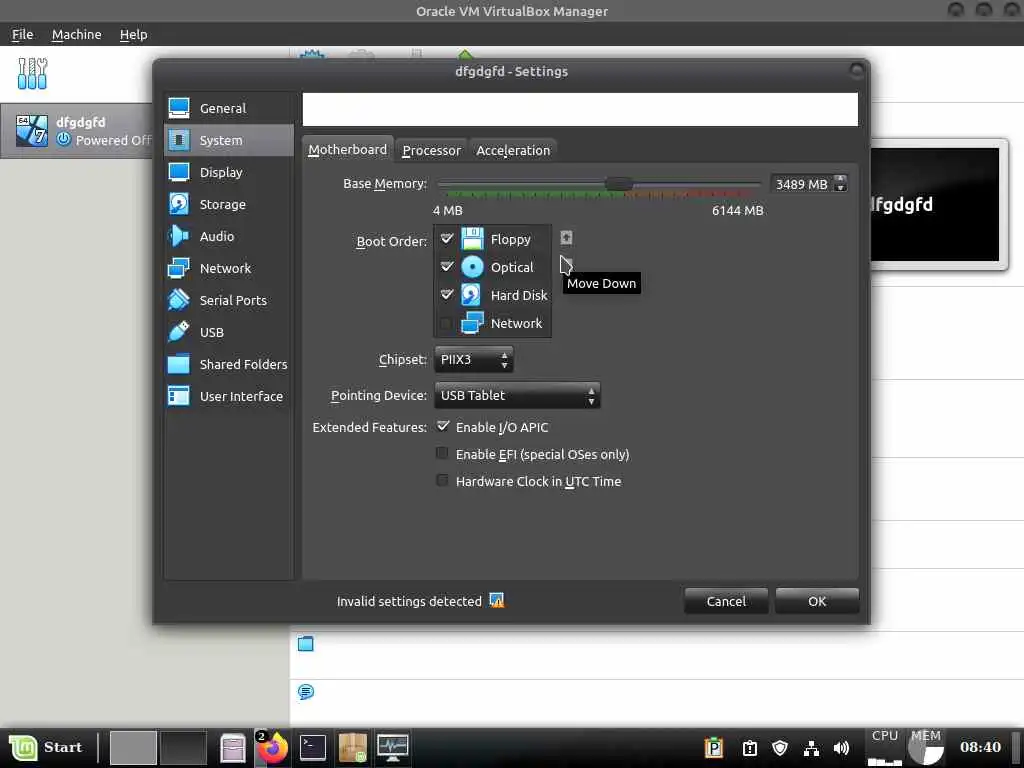
Task: Open the Storage settings category
Action: (x=229, y=204)
